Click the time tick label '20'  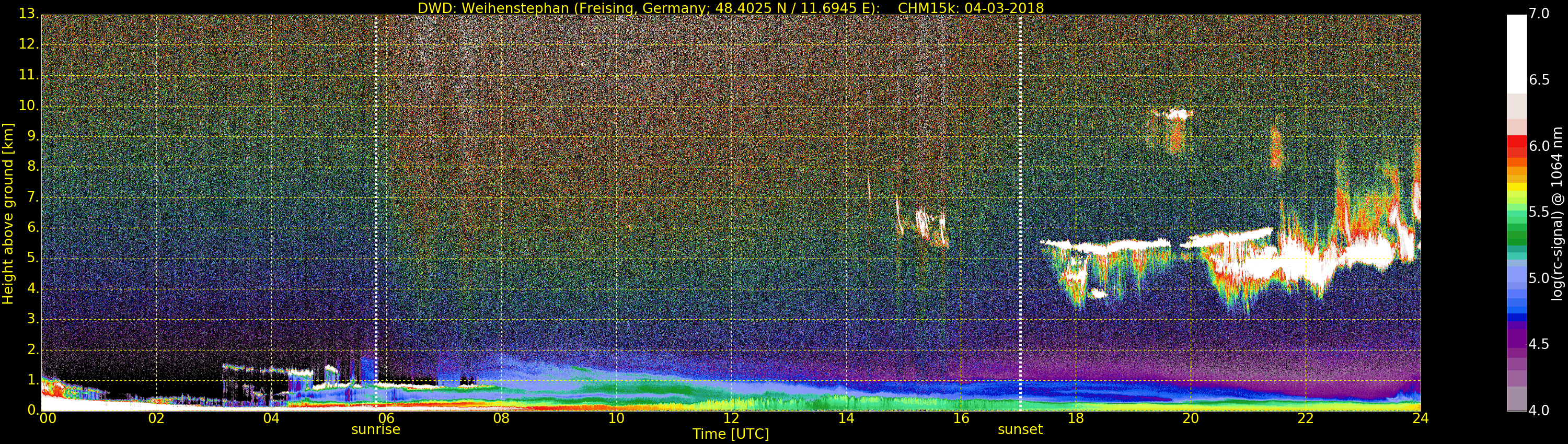tap(1191, 418)
